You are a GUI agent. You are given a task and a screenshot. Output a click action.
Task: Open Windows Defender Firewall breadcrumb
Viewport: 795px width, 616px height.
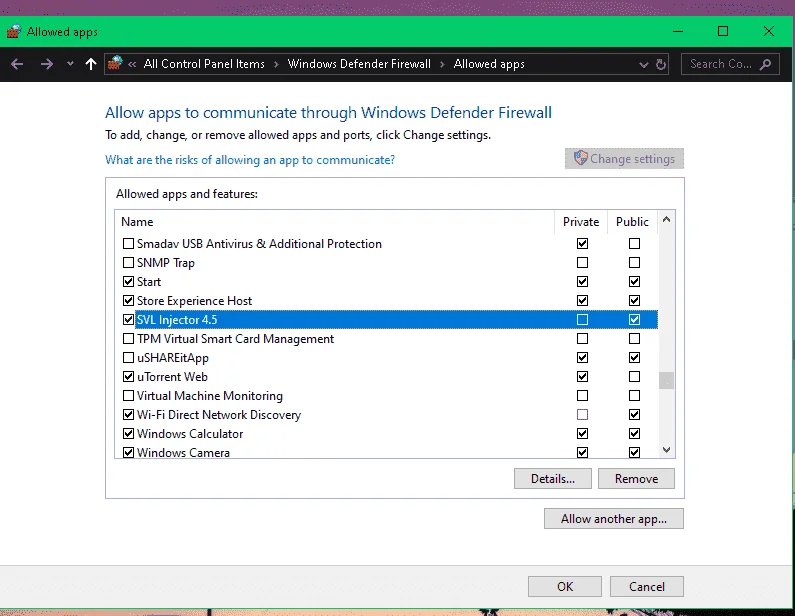(x=359, y=64)
